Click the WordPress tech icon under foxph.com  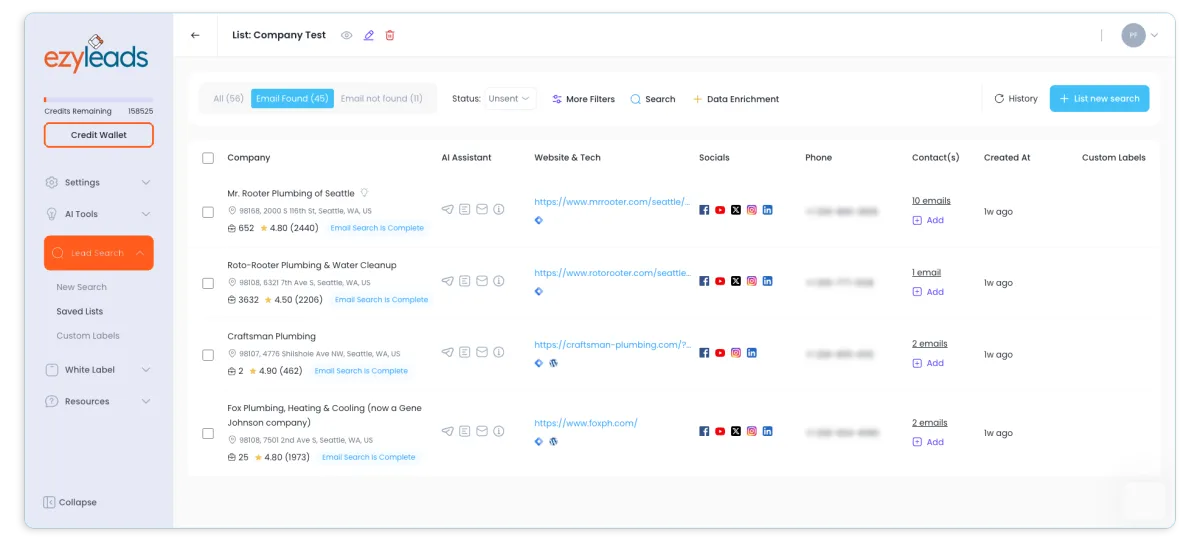coord(553,441)
